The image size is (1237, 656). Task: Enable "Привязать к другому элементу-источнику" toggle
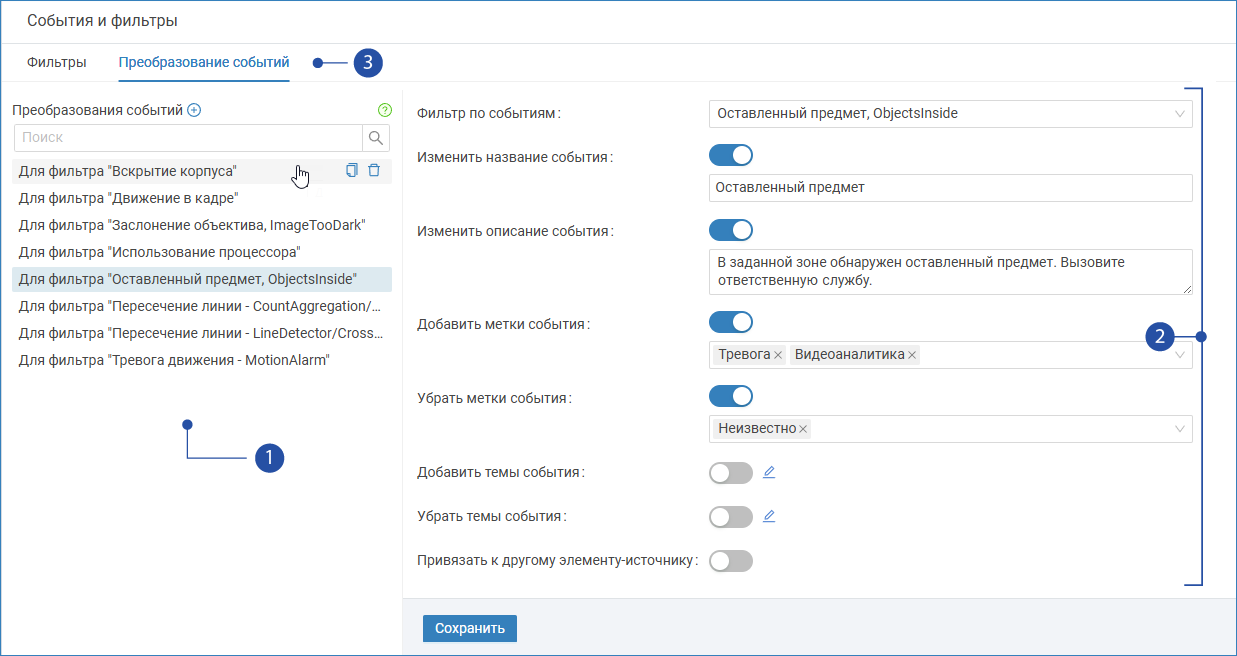[x=730, y=561]
